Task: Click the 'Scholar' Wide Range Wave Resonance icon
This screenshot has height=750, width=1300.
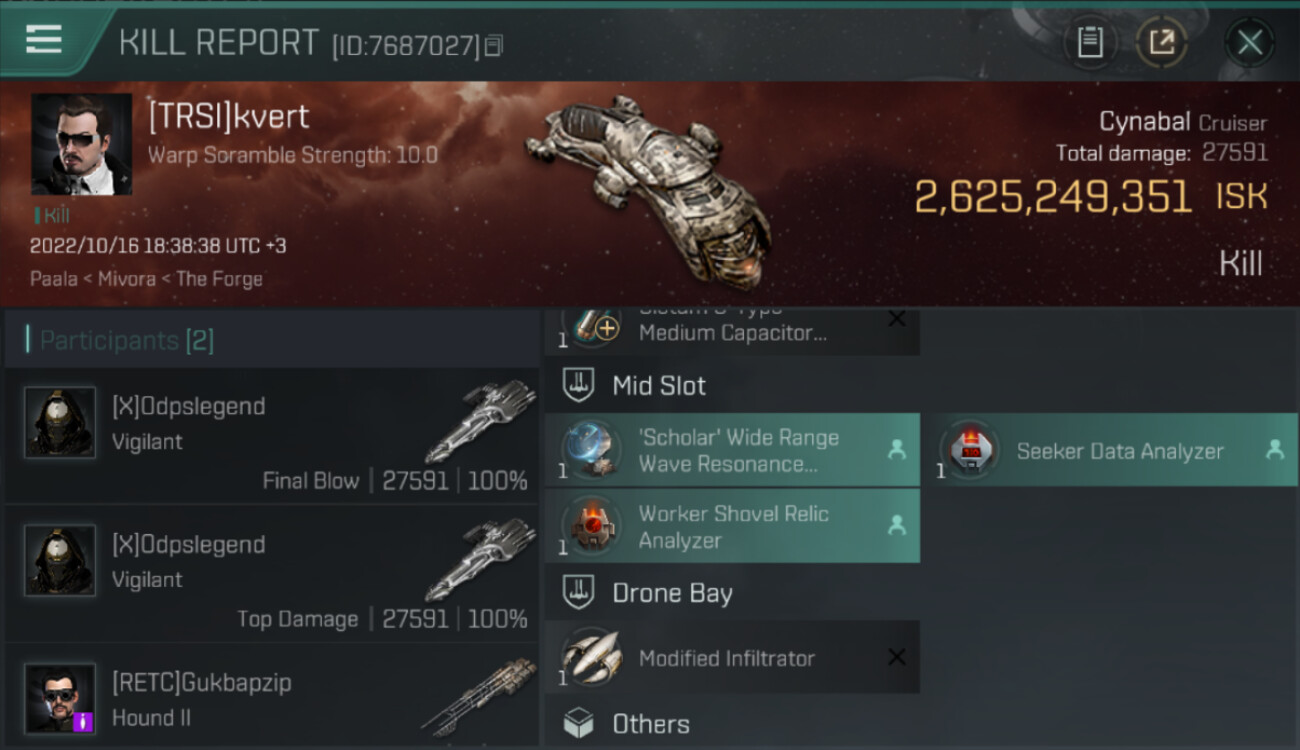Action: (x=590, y=450)
